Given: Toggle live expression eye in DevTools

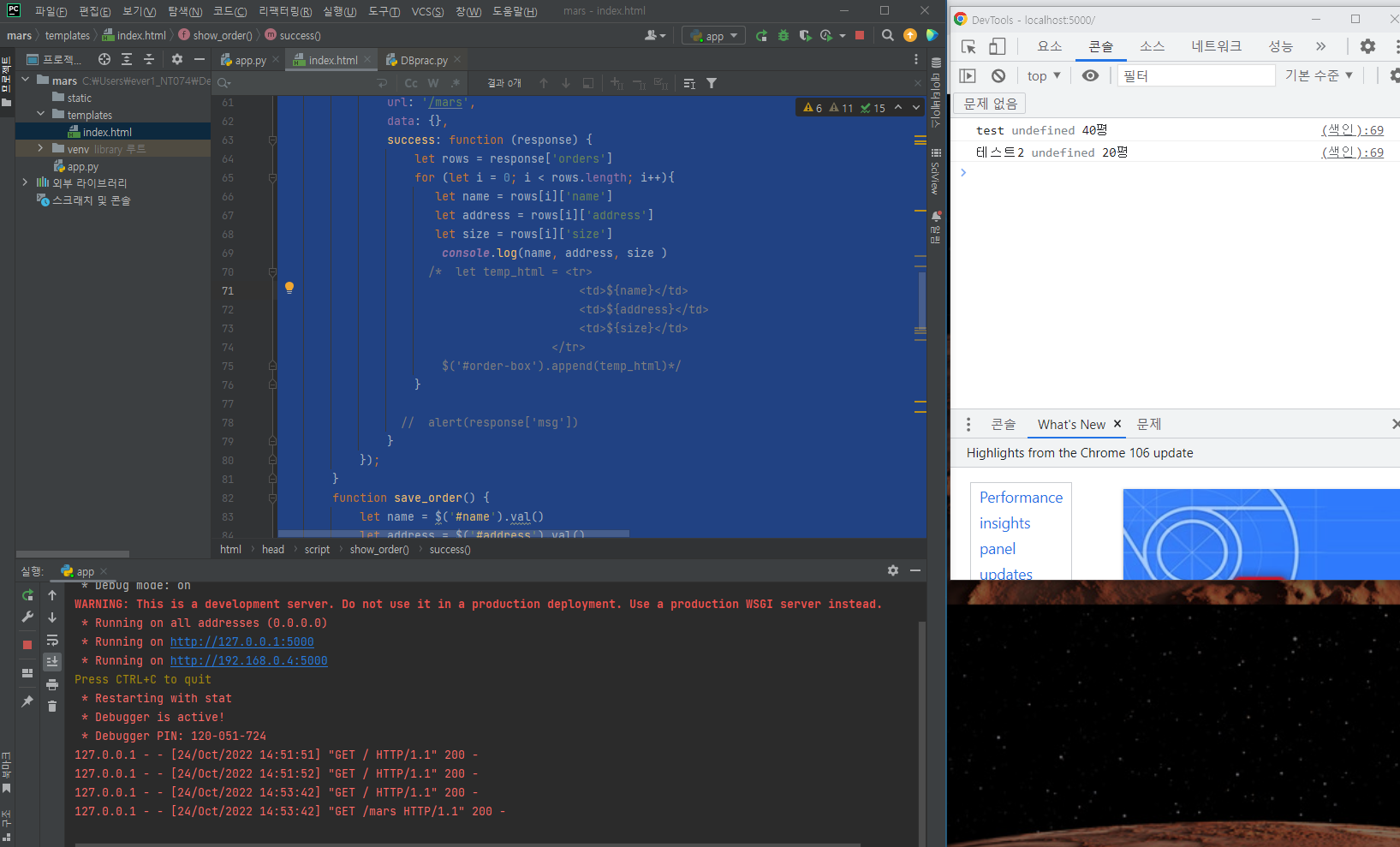Looking at the screenshot, I should coord(1090,76).
